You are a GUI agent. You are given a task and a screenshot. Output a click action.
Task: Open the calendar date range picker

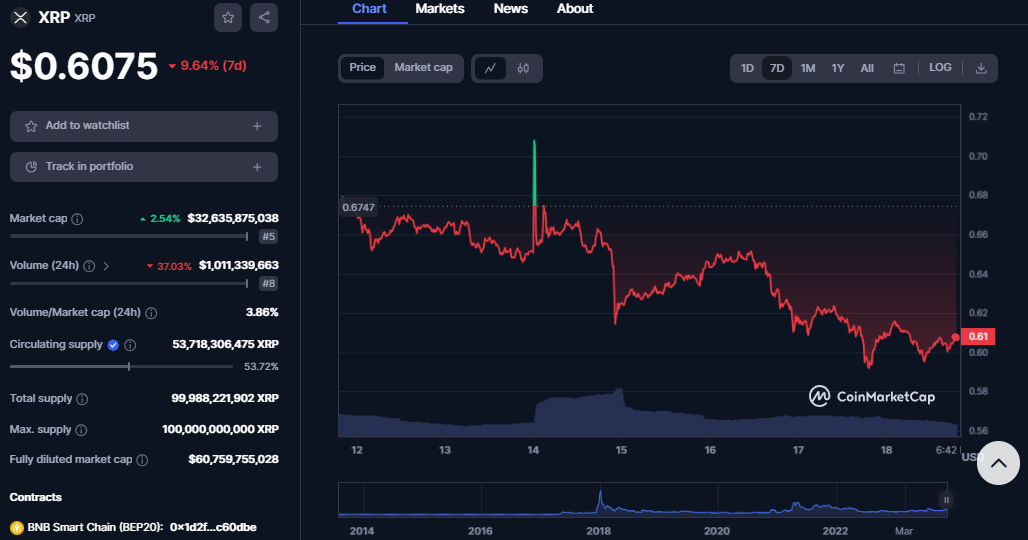(x=899, y=68)
